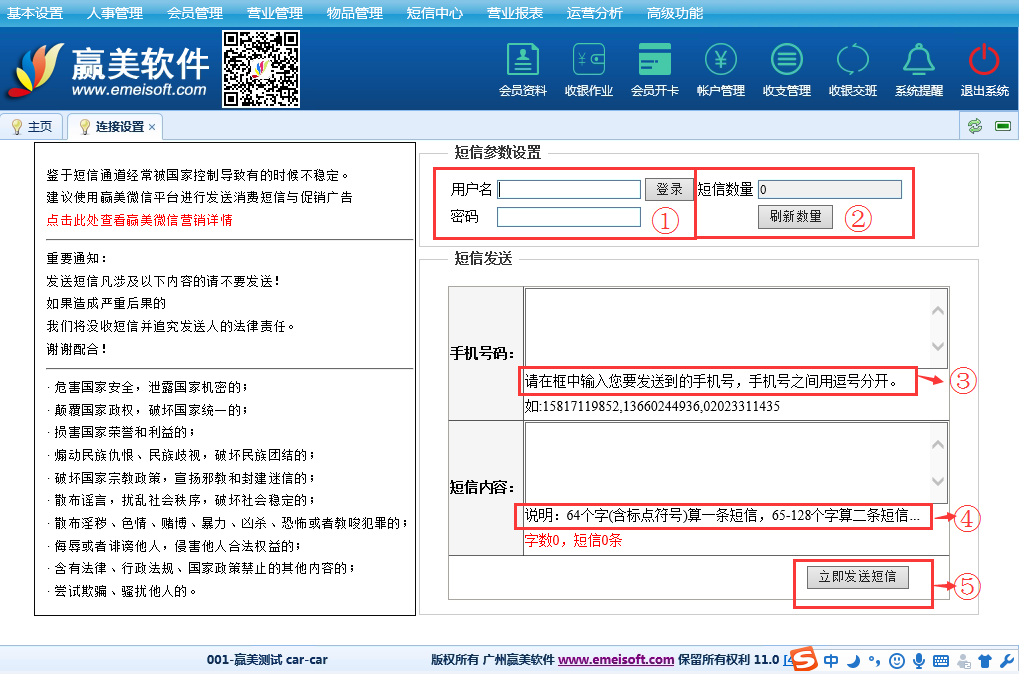Click the 刷新数量 button
1019x674 pixels.
tap(795, 216)
